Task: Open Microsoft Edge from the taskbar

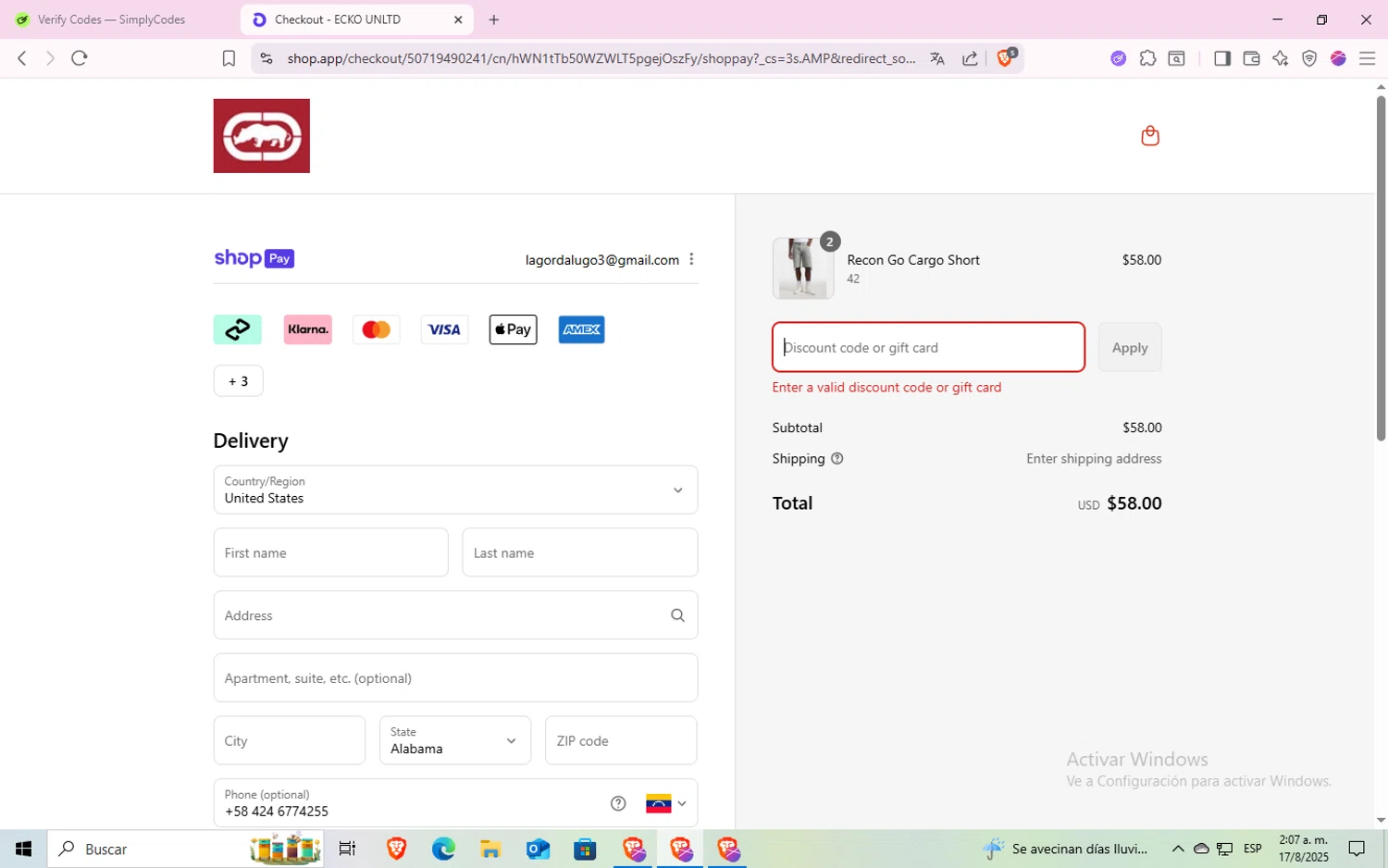Action: click(443, 849)
